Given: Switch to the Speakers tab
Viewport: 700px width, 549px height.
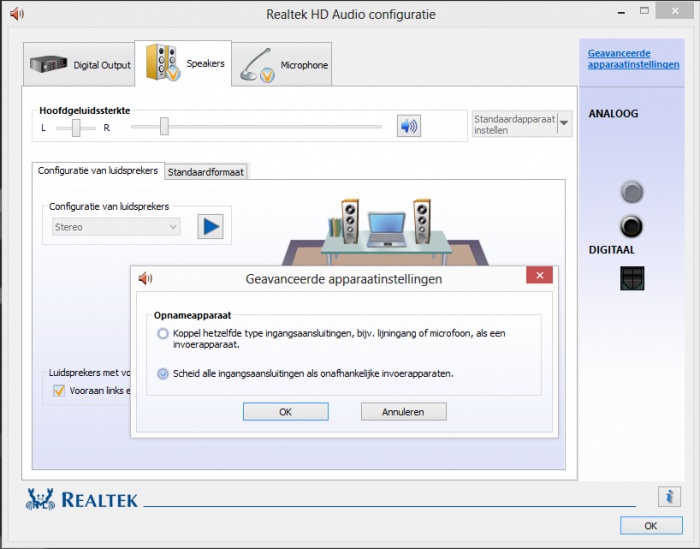Looking at the screenshot, I should 183,63.
